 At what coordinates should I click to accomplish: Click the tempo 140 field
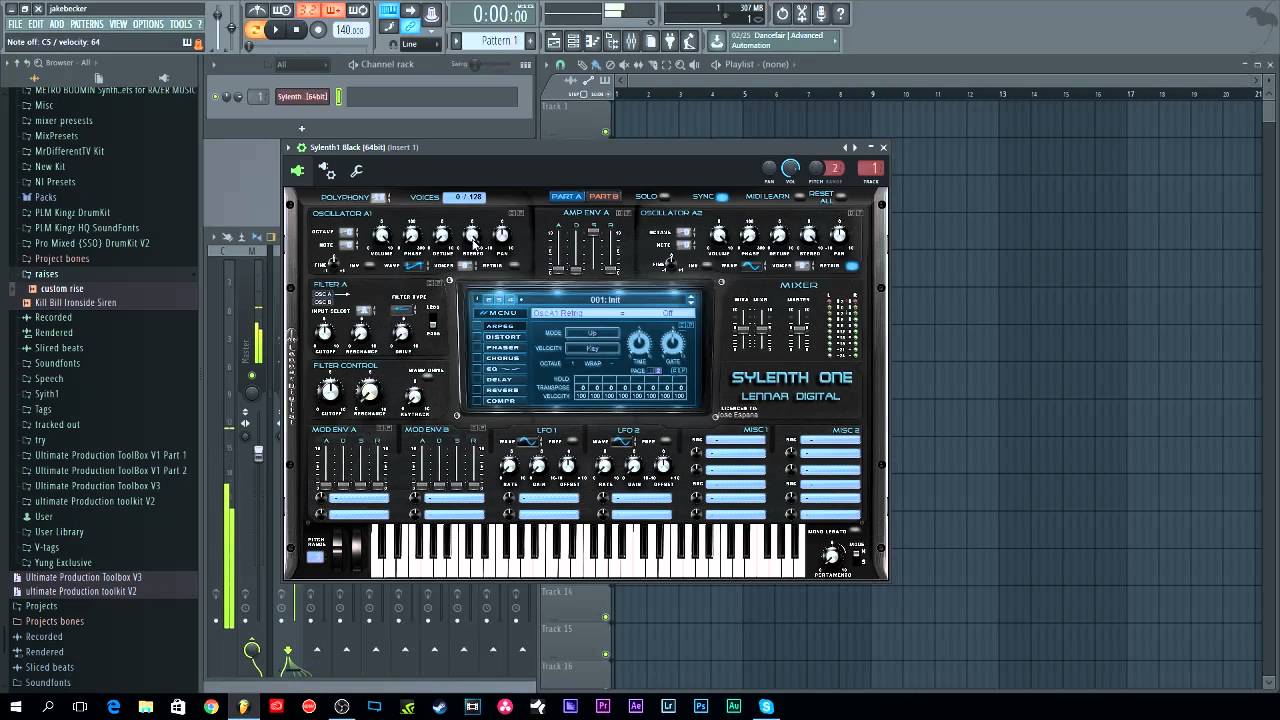tap(349, 30)
